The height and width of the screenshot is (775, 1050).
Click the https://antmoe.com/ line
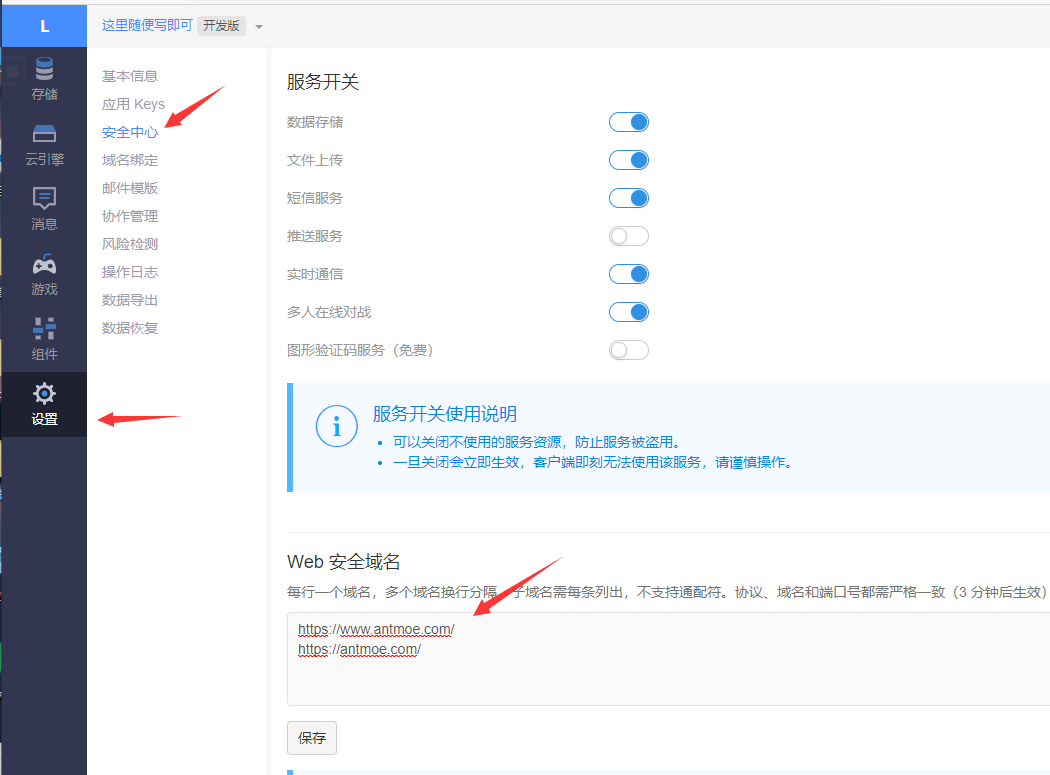pos(360,650)
